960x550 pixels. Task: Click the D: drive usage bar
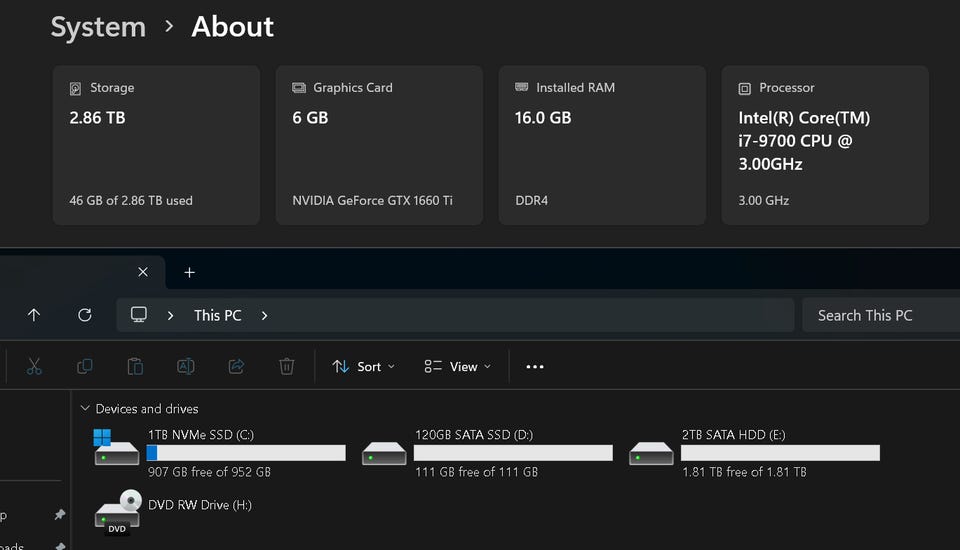click(513, 453)
